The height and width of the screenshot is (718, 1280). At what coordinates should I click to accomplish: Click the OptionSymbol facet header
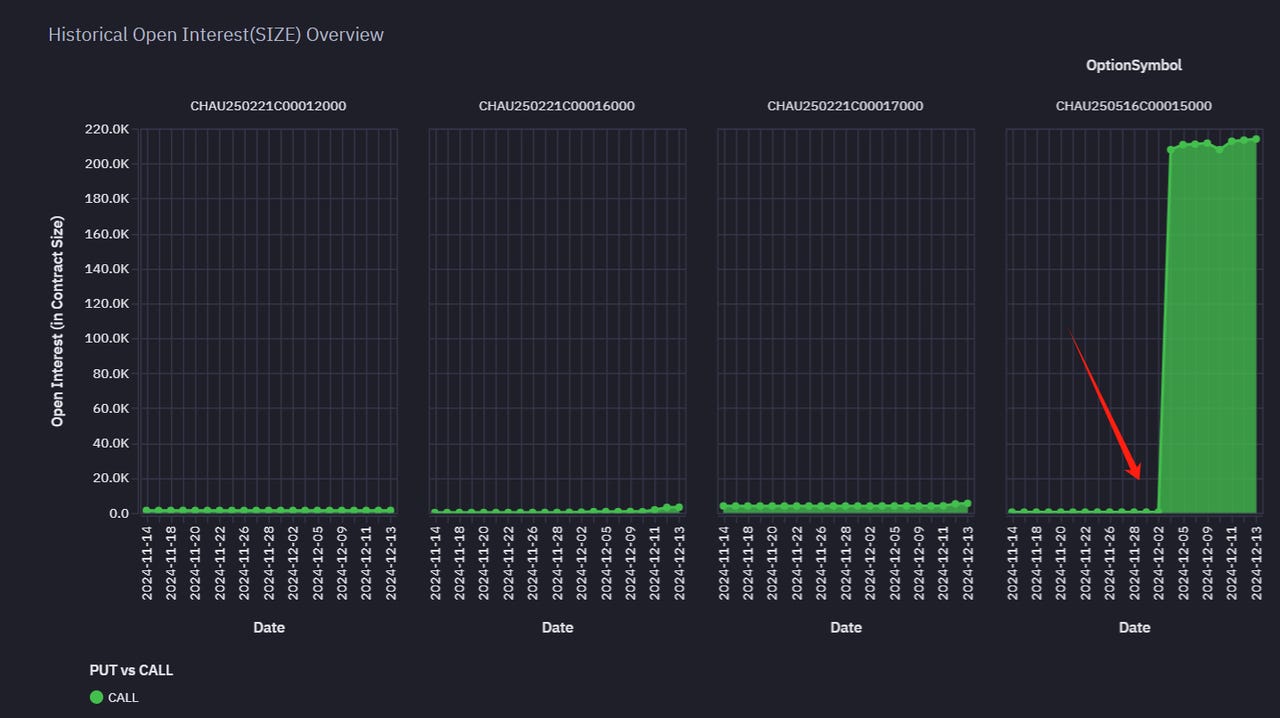tap(1134, 65)
